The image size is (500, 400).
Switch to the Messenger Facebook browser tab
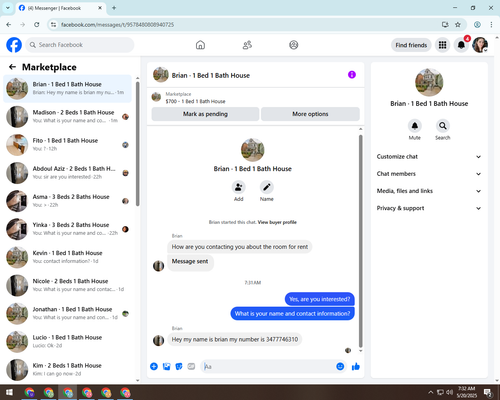(x=61, y=8)
